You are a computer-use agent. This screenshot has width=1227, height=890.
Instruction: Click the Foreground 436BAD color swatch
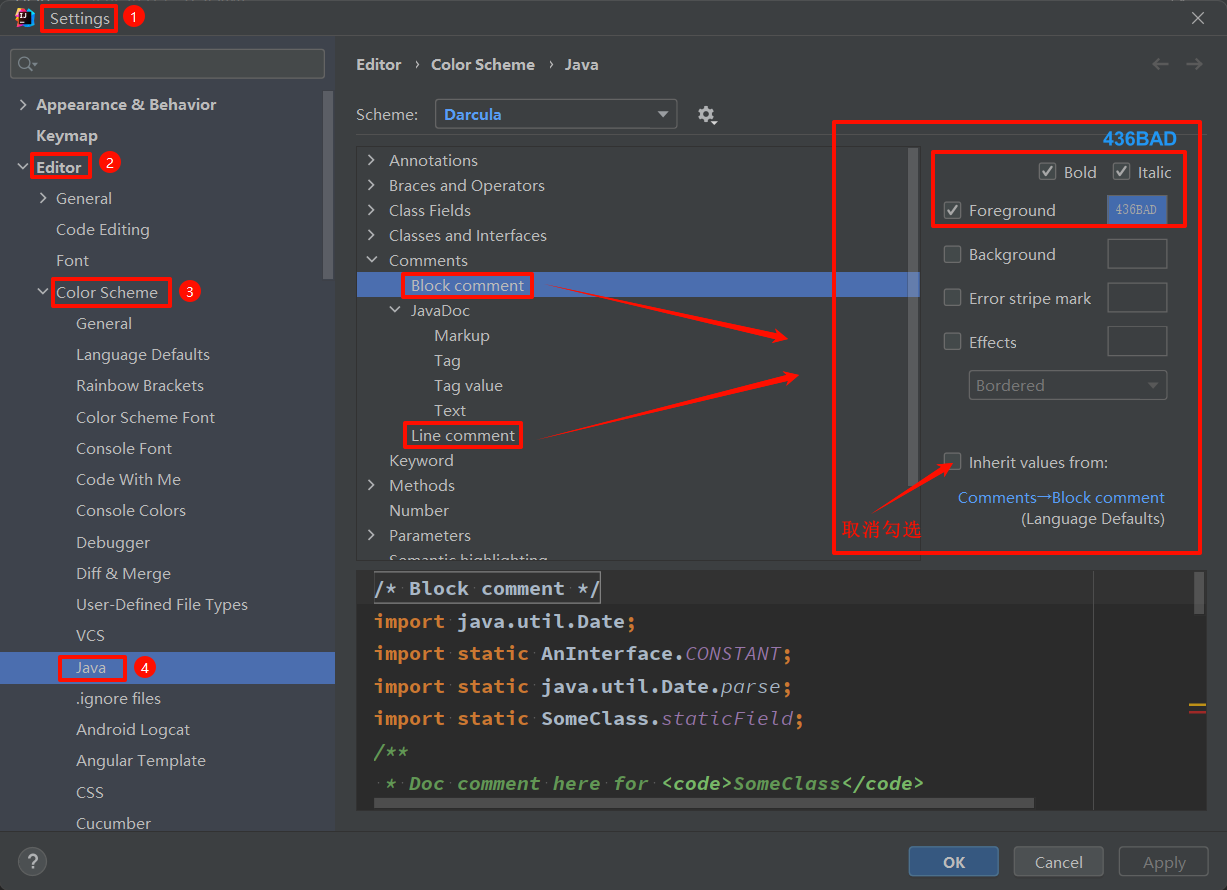click(x=1137, y=210)
